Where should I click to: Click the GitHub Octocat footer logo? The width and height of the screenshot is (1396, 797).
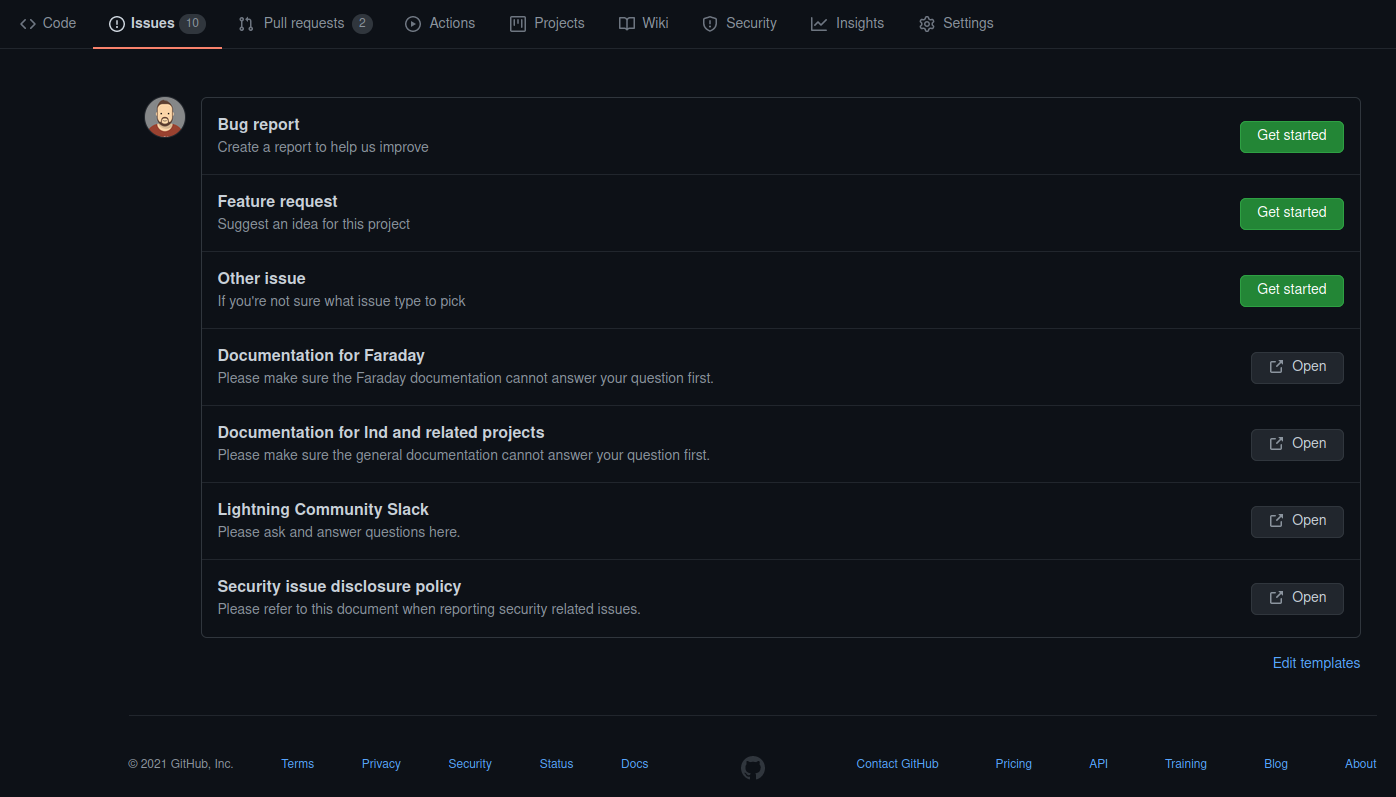[752, 767]
